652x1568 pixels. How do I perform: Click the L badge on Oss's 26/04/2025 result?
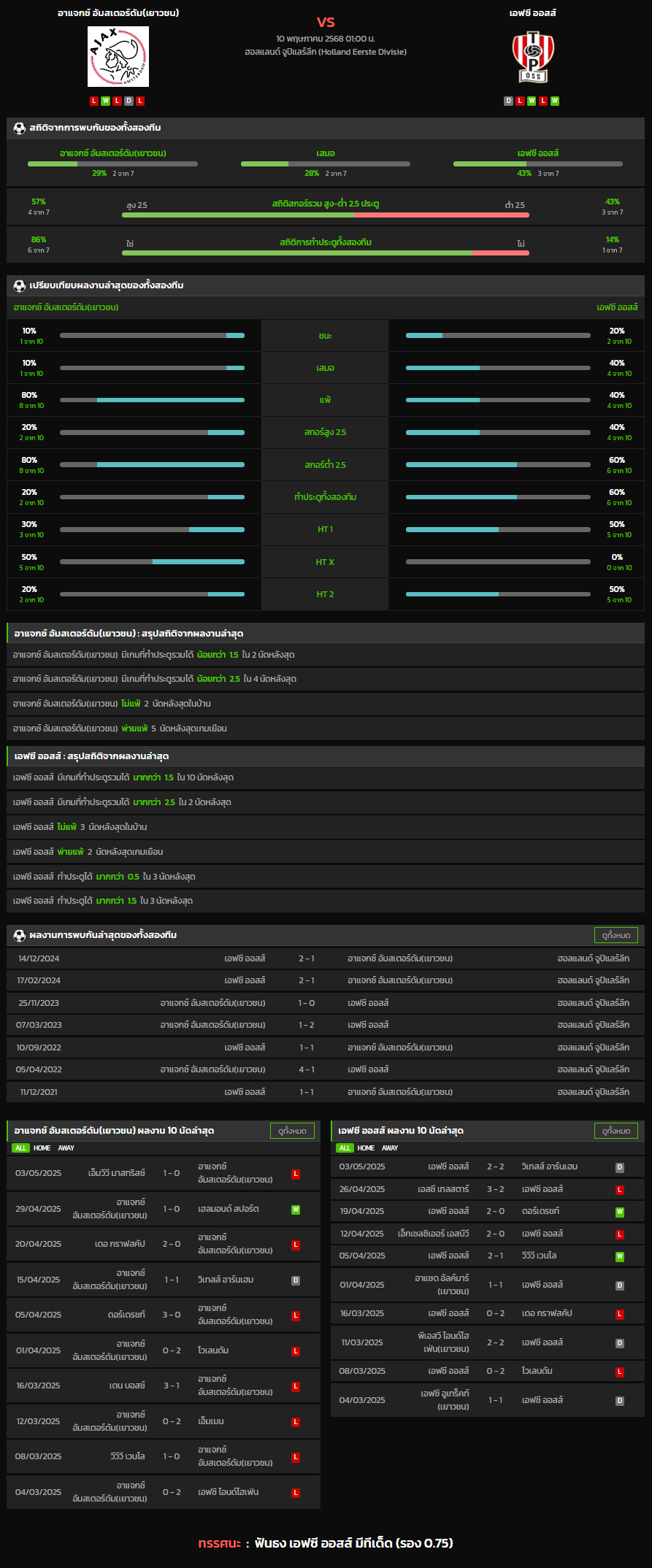[x=620, y=1190]
